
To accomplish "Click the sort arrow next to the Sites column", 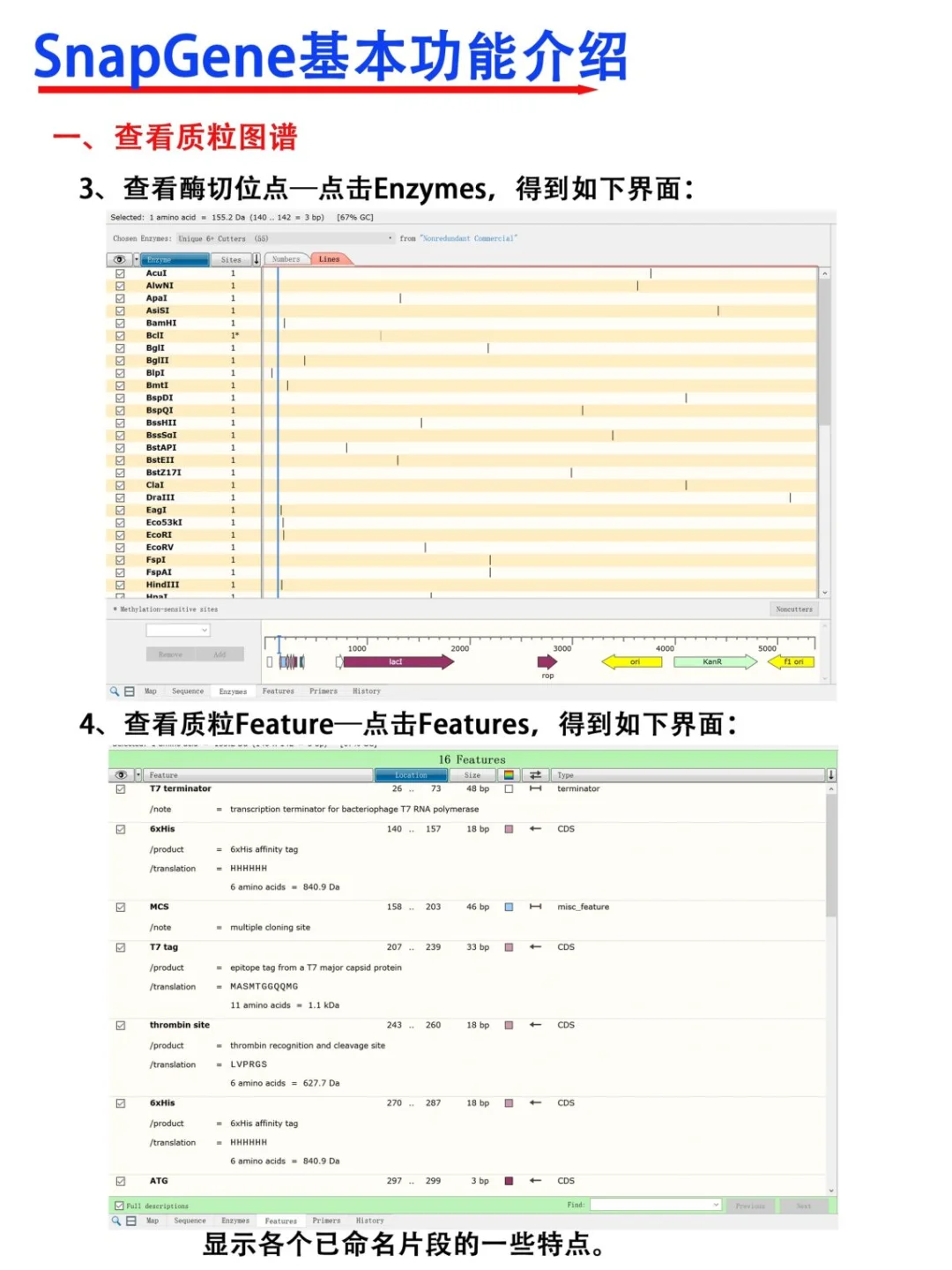I will click(257, 259).
